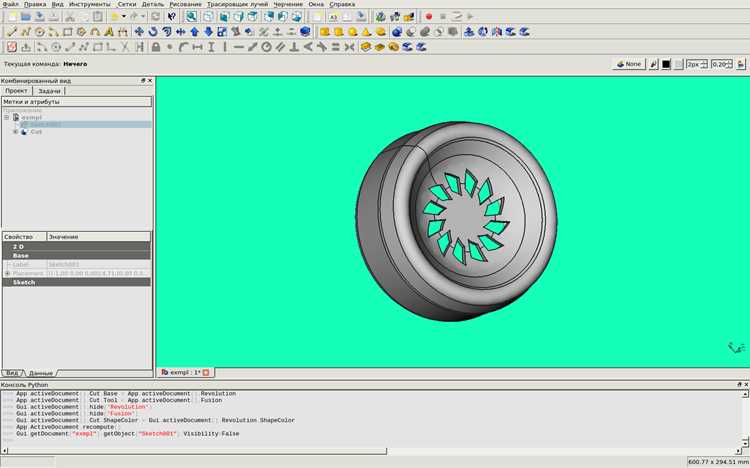This screenshot has width=750, height=468.
Task: Click the axonometric view cube icon
Action: coord(209,17)
